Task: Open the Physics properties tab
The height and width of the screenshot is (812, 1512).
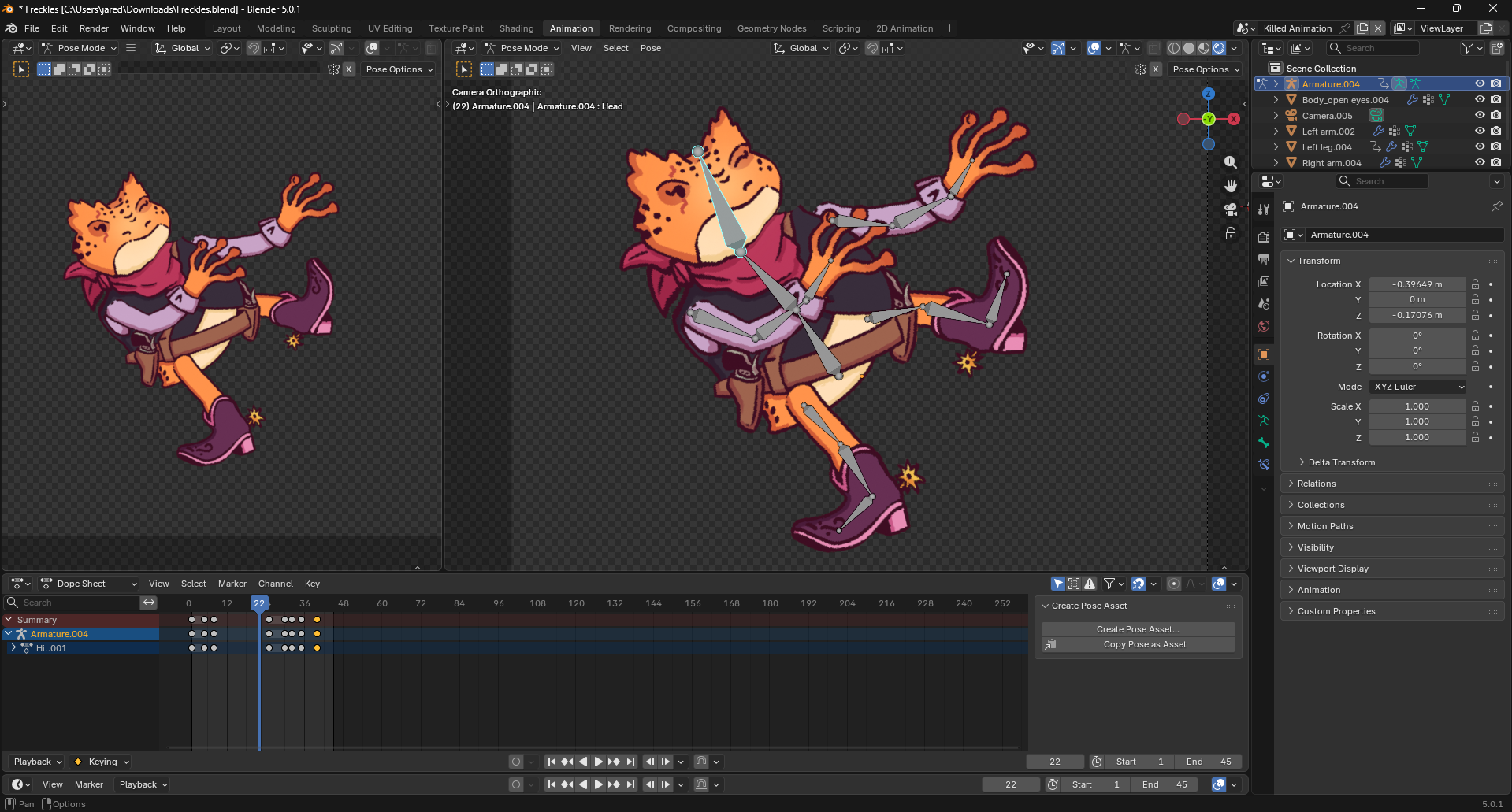Action: [1264, 376]
